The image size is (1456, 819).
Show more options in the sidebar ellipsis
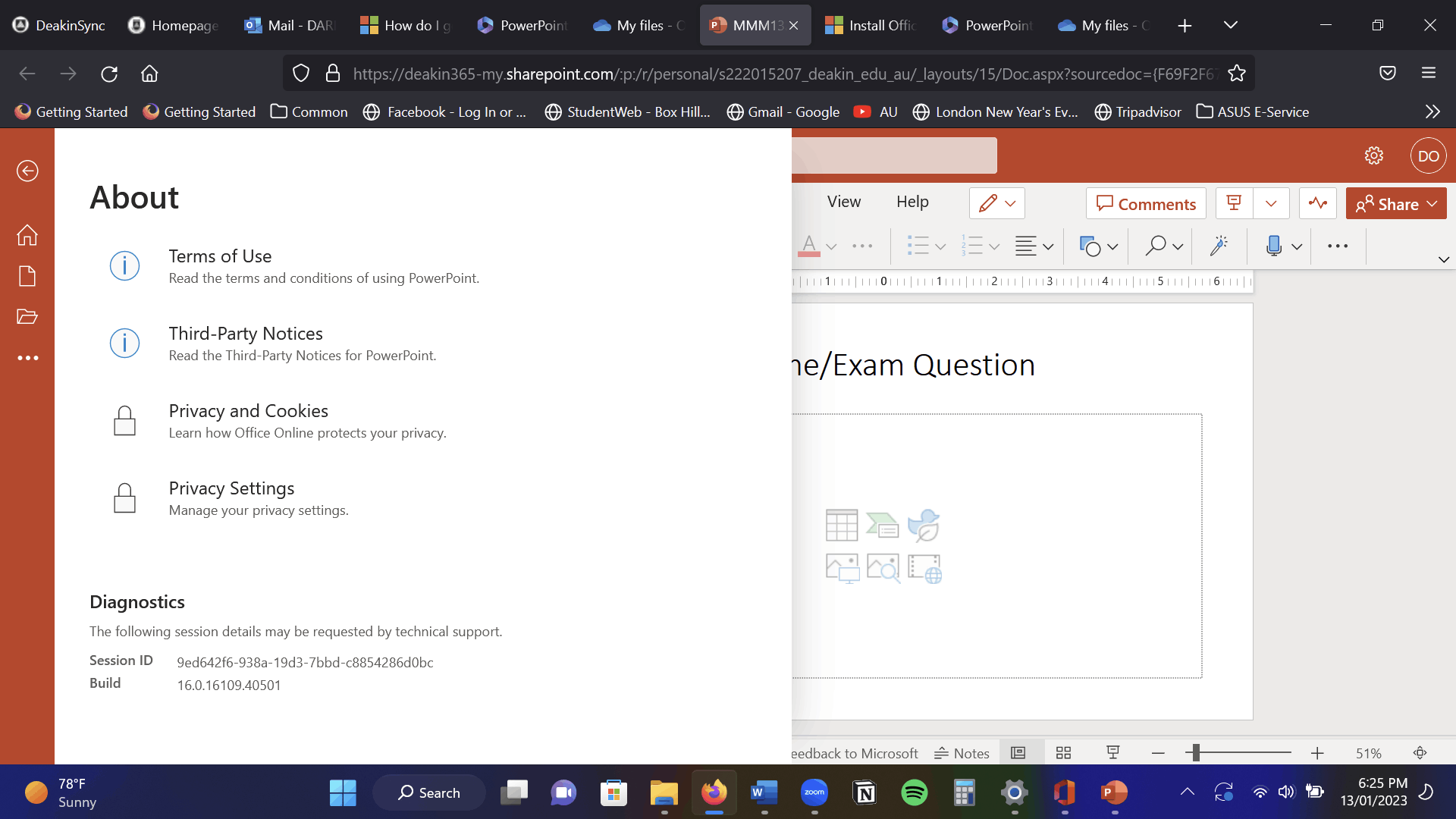pyautogui.click(x=27, y=358)
